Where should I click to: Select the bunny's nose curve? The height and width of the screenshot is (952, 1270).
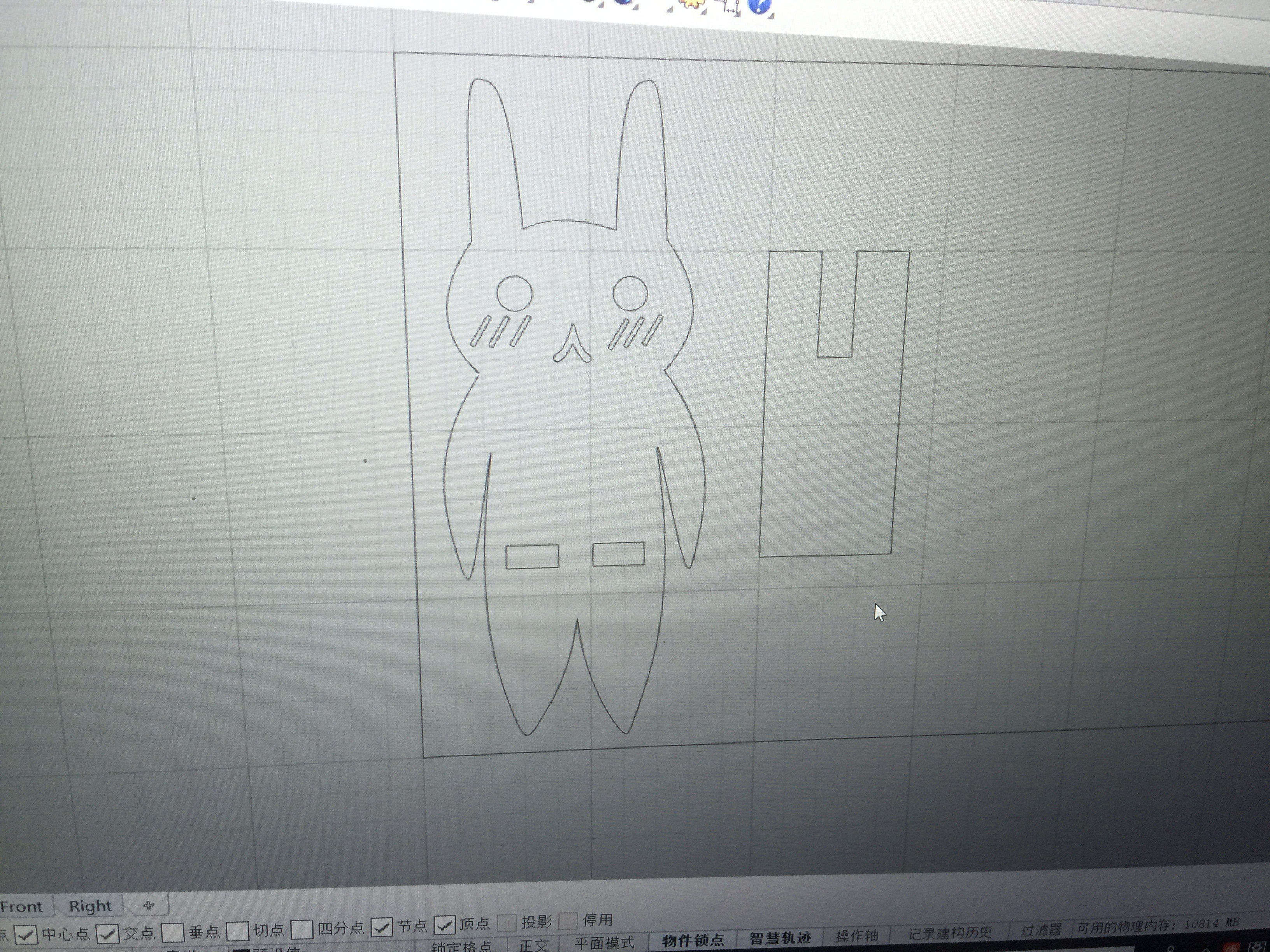point(572,344)
